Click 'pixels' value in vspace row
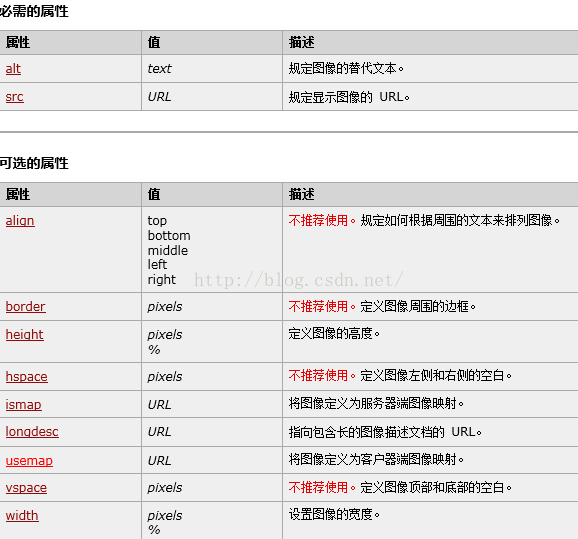 point(165,488)
